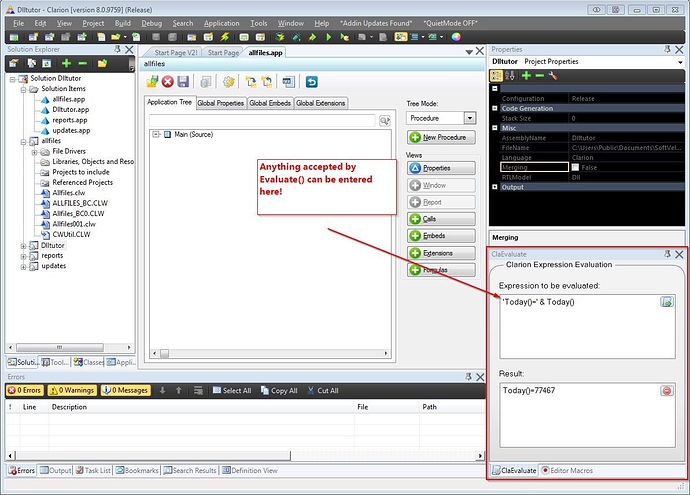
Task: Toggle the 0 Warnings filter
Action: [x=71, y=390]
